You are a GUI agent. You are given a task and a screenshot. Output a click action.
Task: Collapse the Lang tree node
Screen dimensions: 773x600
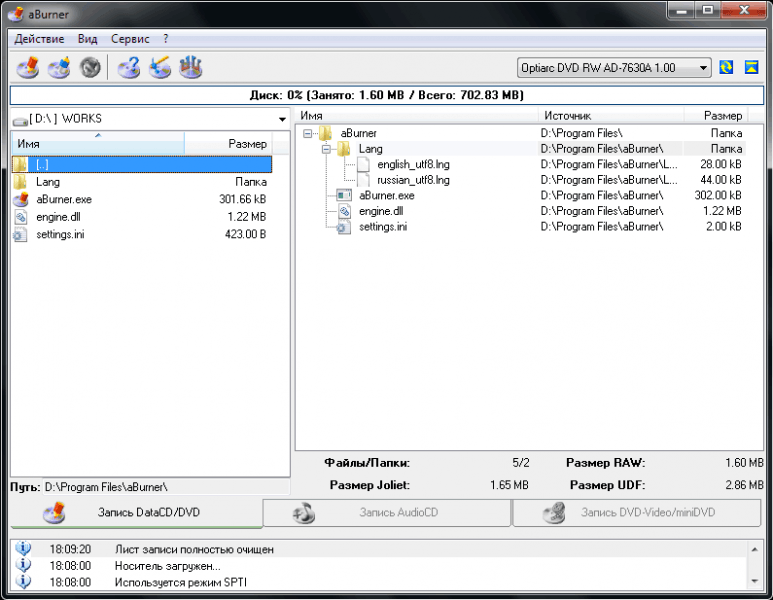pos(326,149)
